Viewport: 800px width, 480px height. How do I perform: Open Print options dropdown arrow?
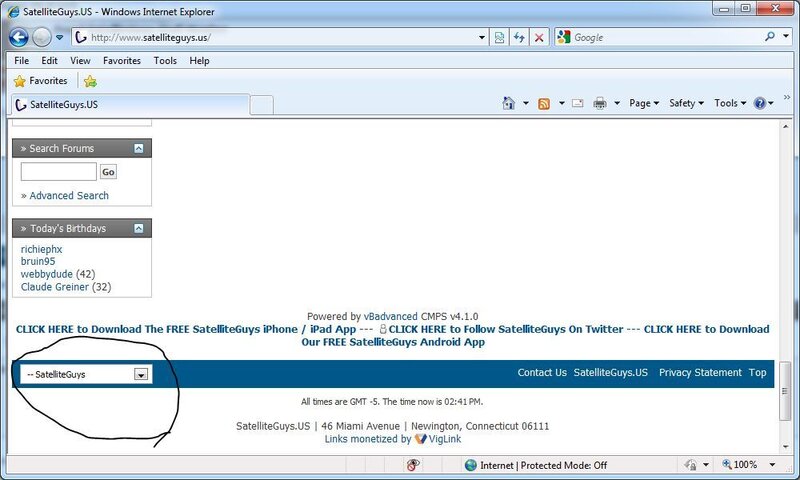pos(617,103)
